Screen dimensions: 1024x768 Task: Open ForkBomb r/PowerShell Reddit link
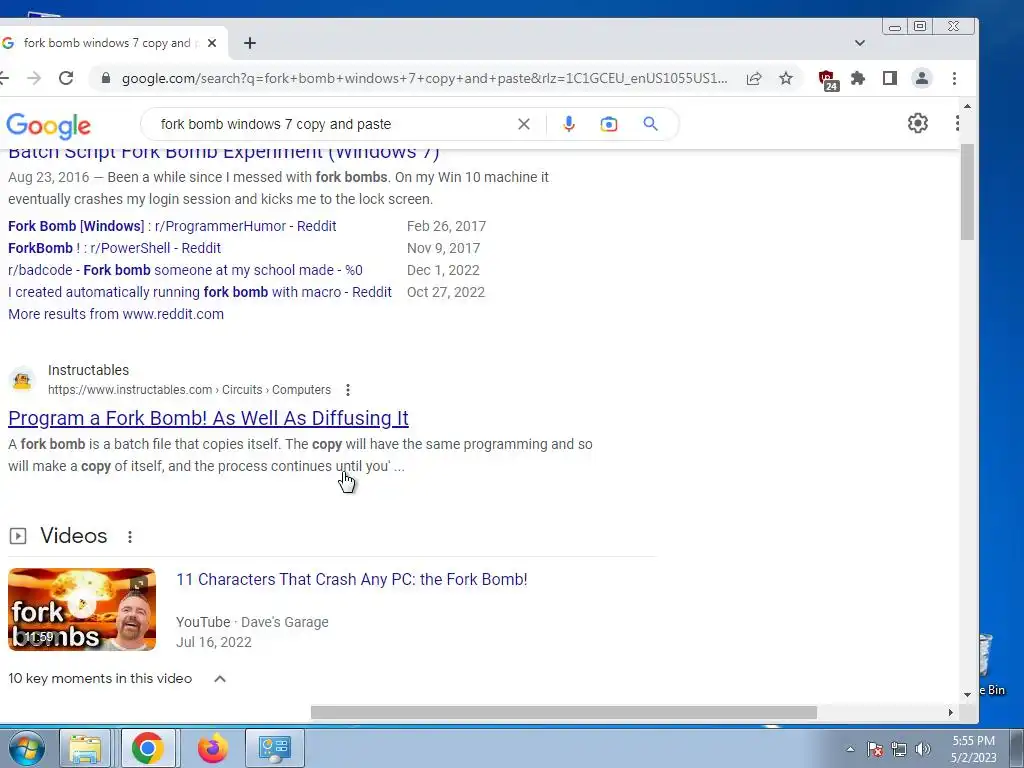pos(114,248)
